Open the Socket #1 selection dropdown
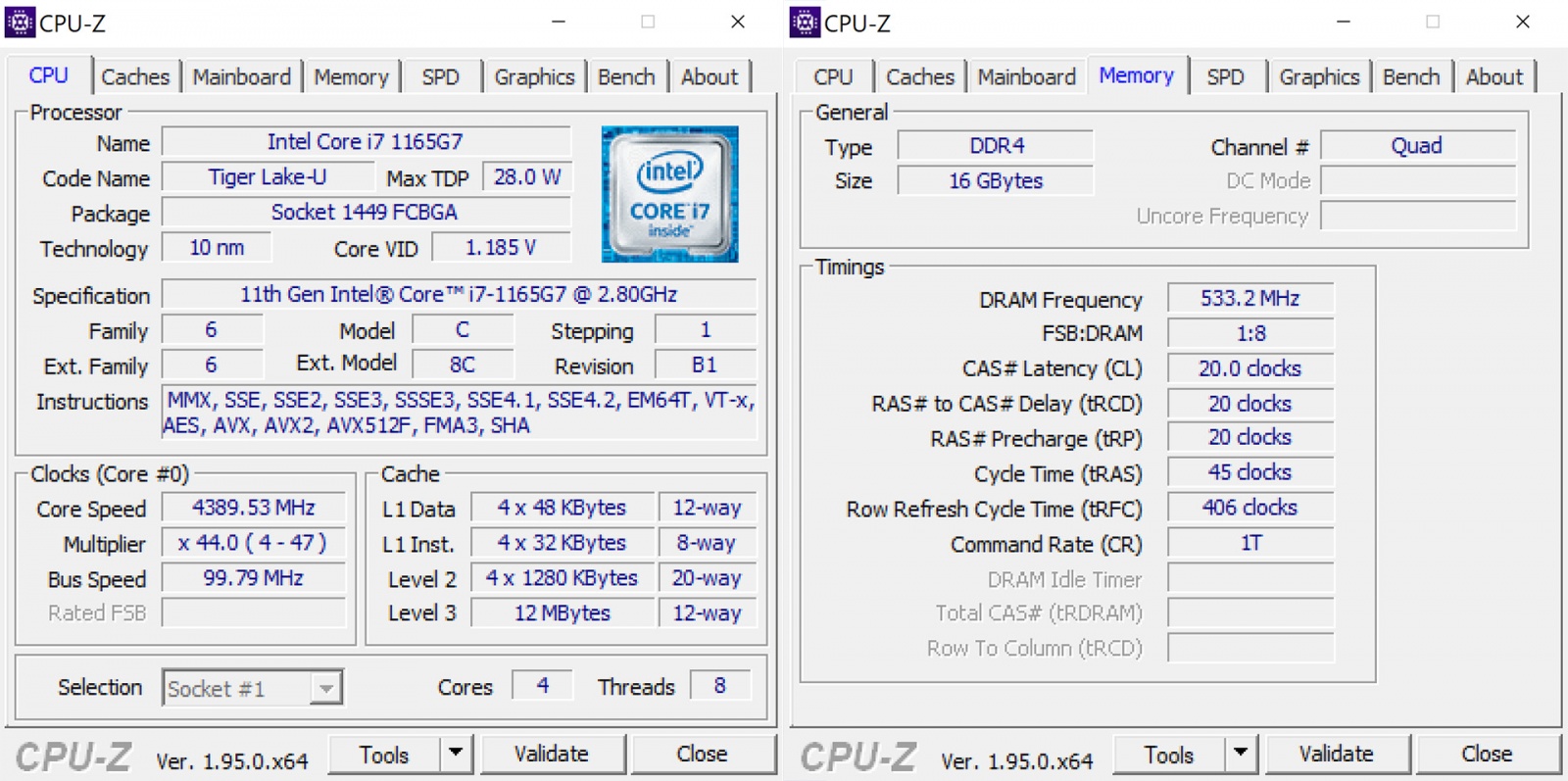 click(x=253, y=688)
